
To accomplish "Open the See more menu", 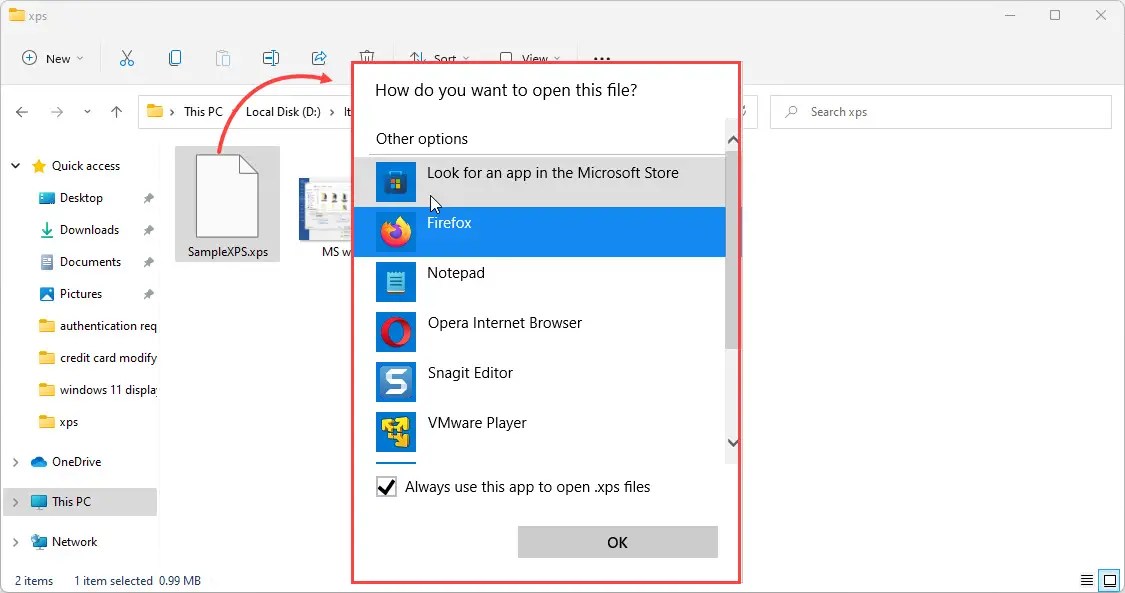I will point(603,58).
